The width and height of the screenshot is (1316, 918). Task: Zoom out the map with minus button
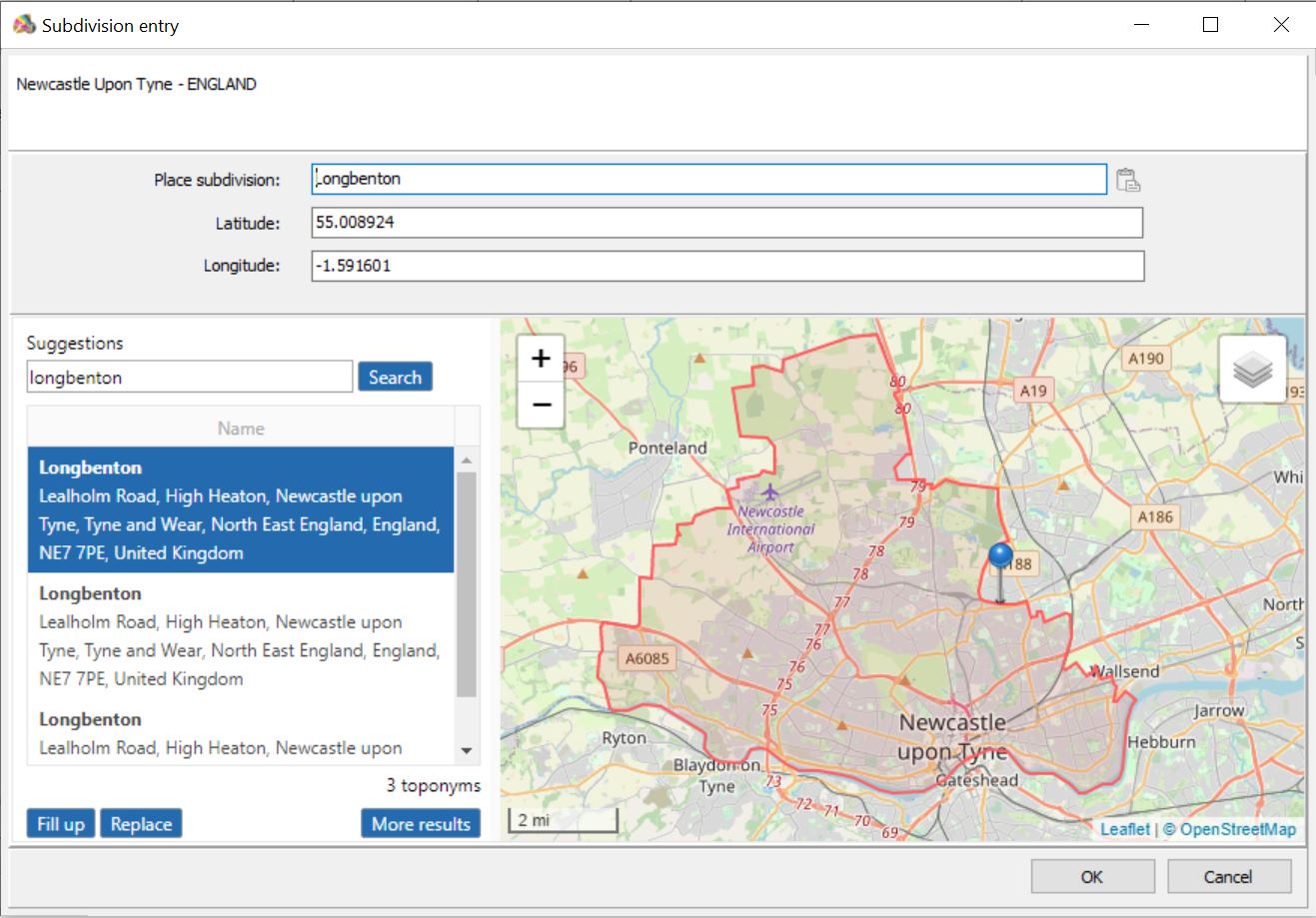[x=541, y=404]
